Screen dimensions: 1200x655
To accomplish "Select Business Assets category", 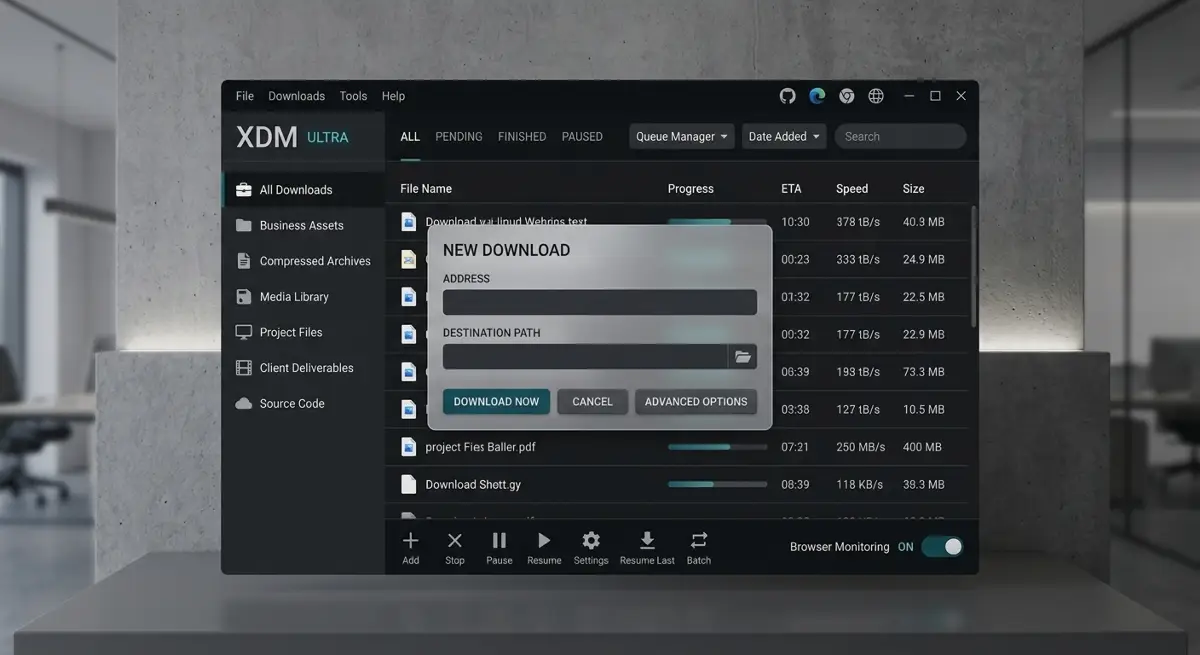I will [x=303, y=225].
